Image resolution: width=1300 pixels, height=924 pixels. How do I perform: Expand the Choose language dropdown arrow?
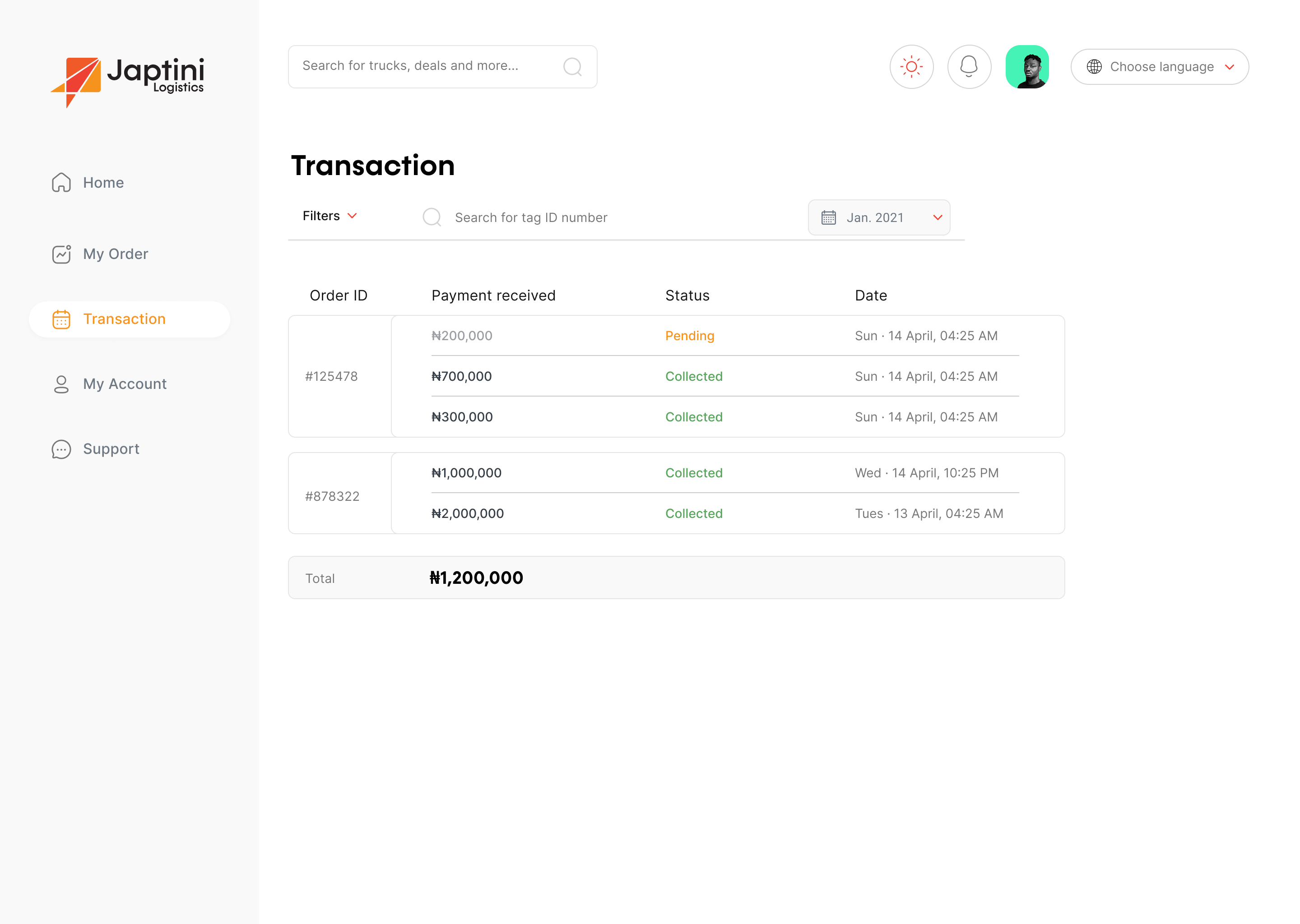(1230, 67)
